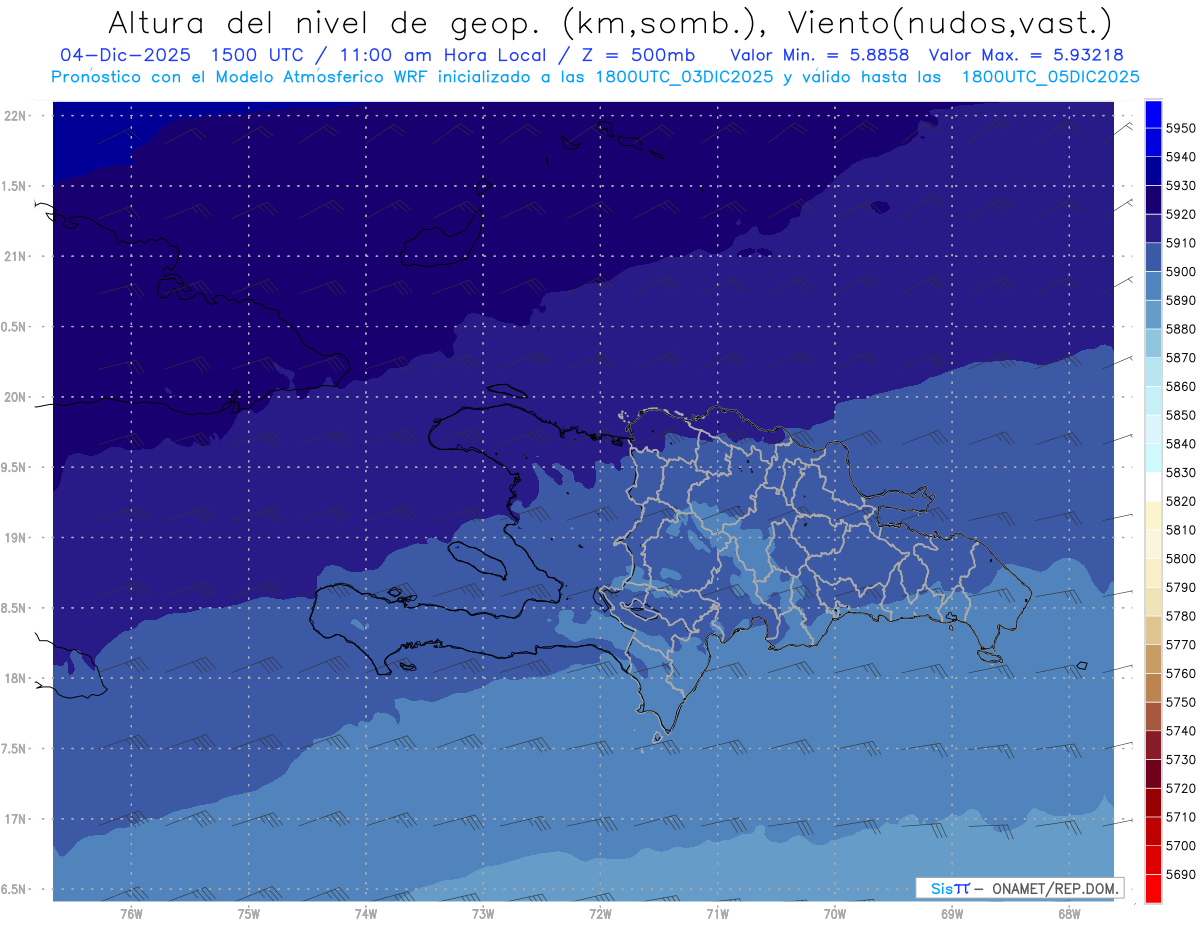
Task: Click the bright blue swatch above 5950
Action: point(1152,113)
